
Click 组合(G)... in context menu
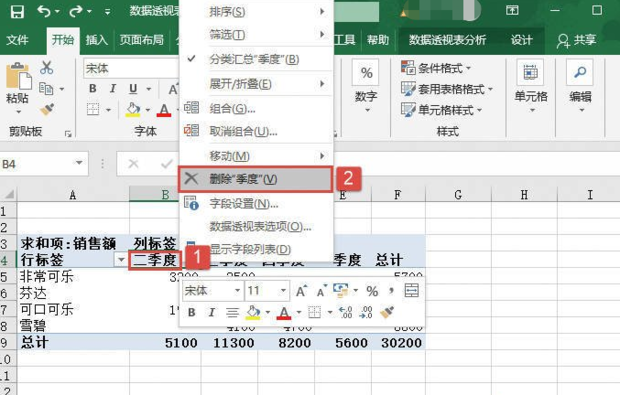coord(256,108)
